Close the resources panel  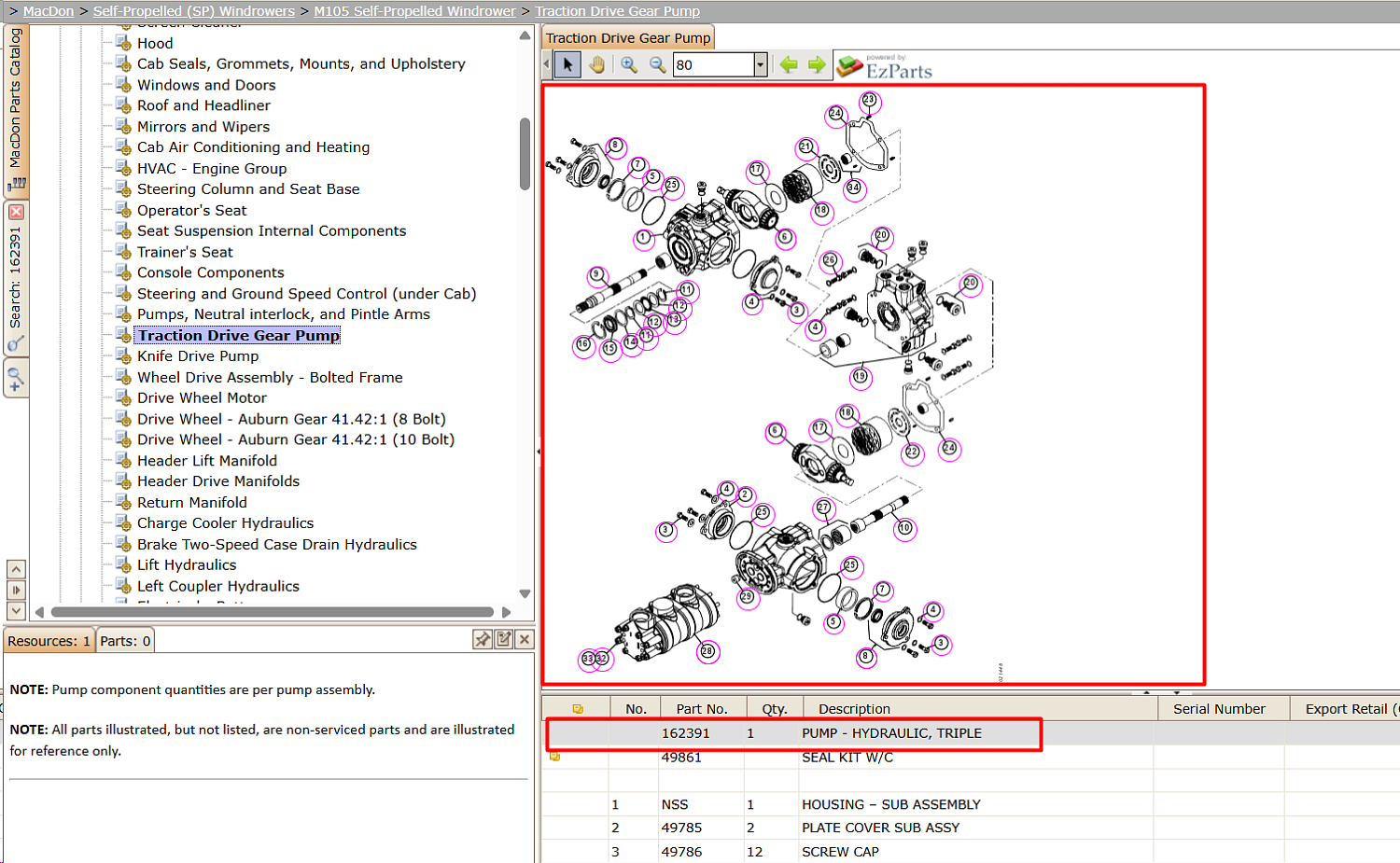(525, 639)
